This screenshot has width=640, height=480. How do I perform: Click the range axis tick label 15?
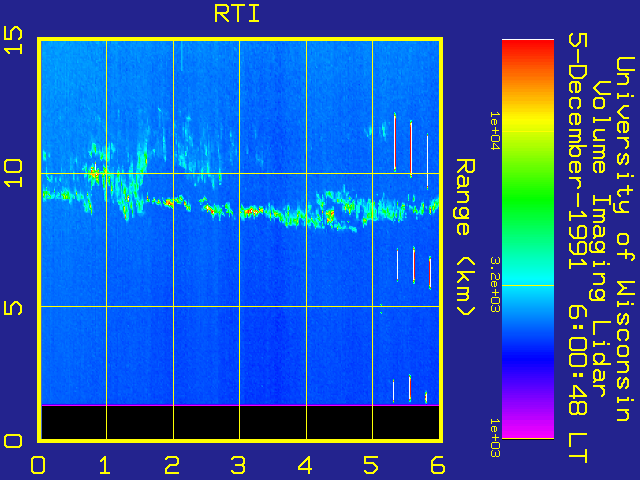point(13,40)
